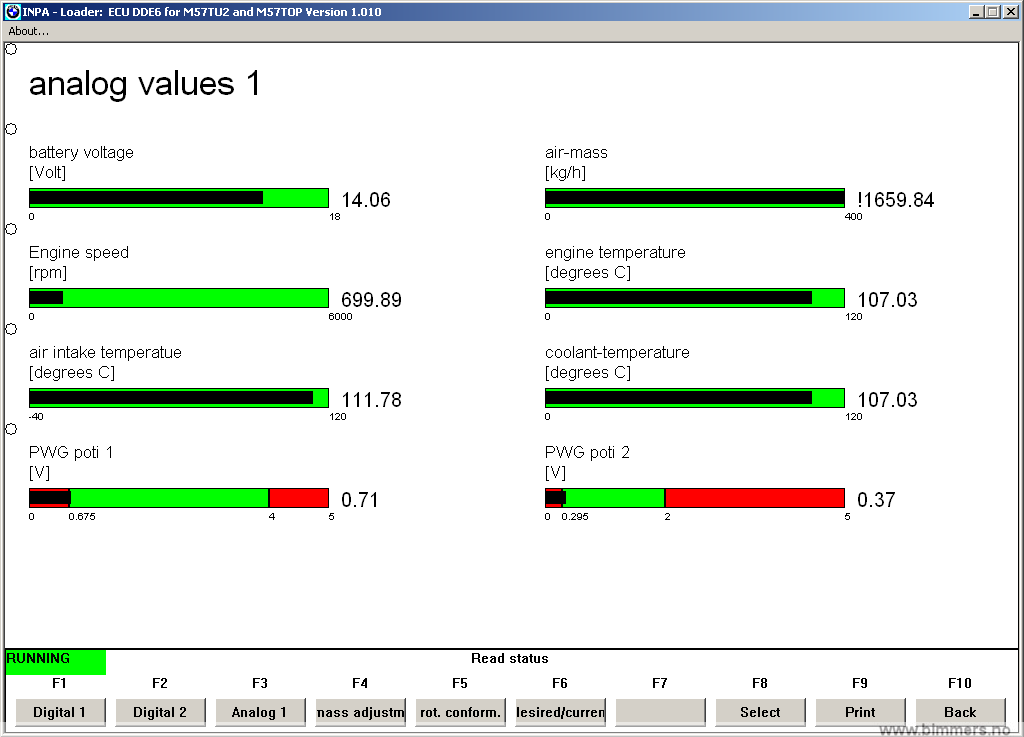
Task: Click the battery voltage gauge bar
Action: coord(178,198)
